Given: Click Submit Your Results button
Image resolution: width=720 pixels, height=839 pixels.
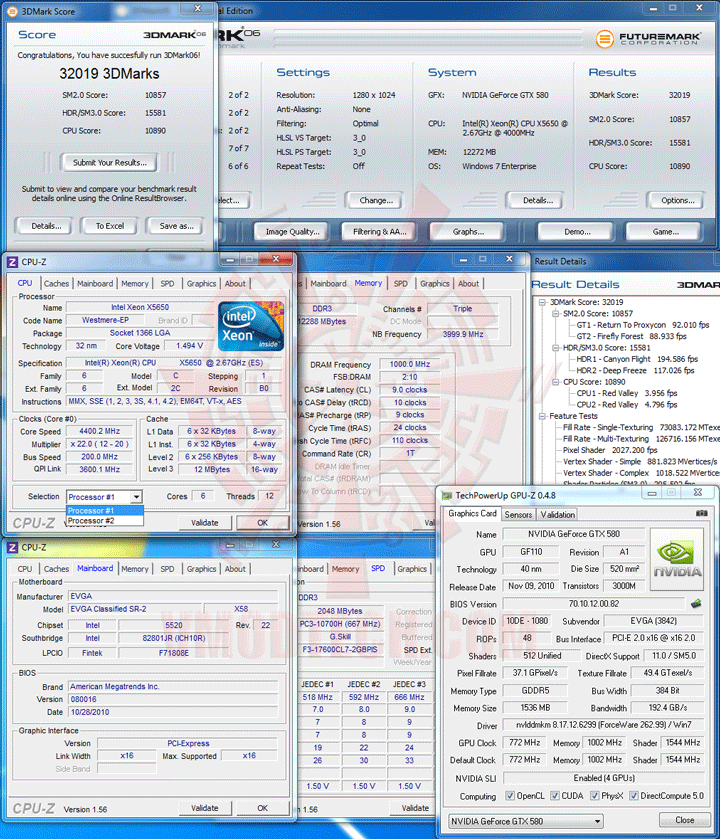Looking at the screenshot, I should (x=110, y=163).
